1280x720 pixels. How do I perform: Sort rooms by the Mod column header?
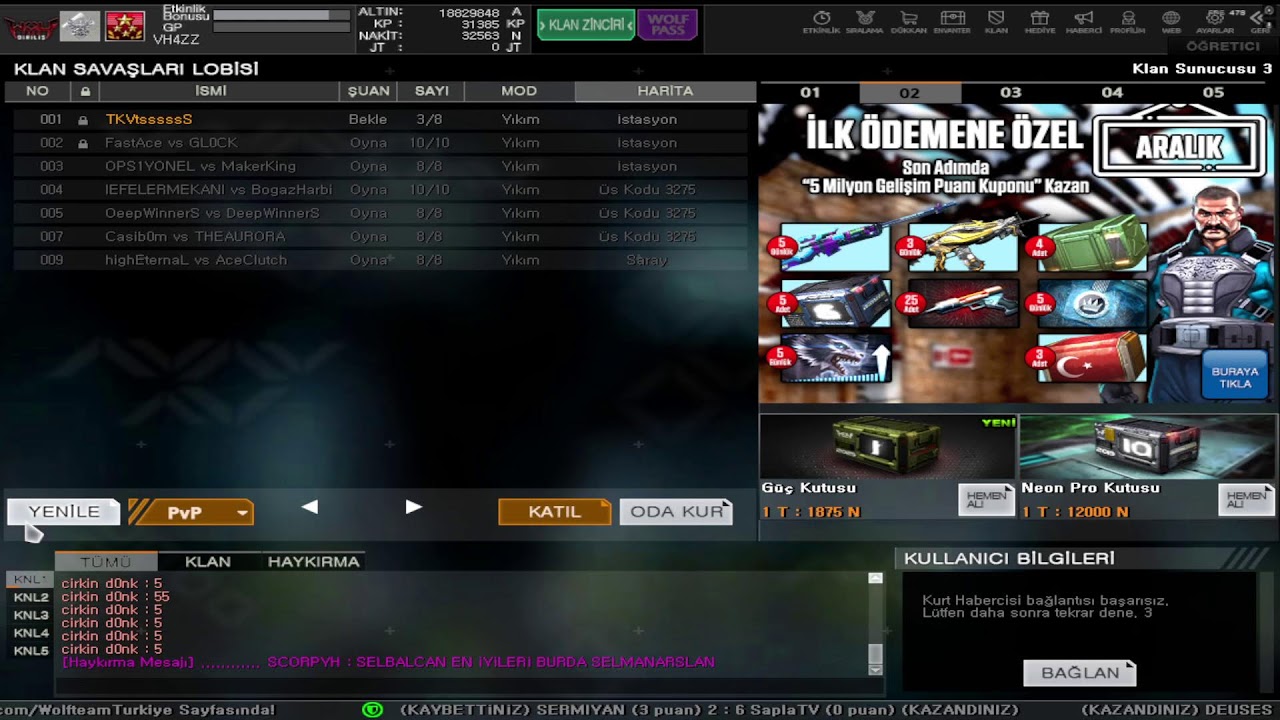coord(519,91)
